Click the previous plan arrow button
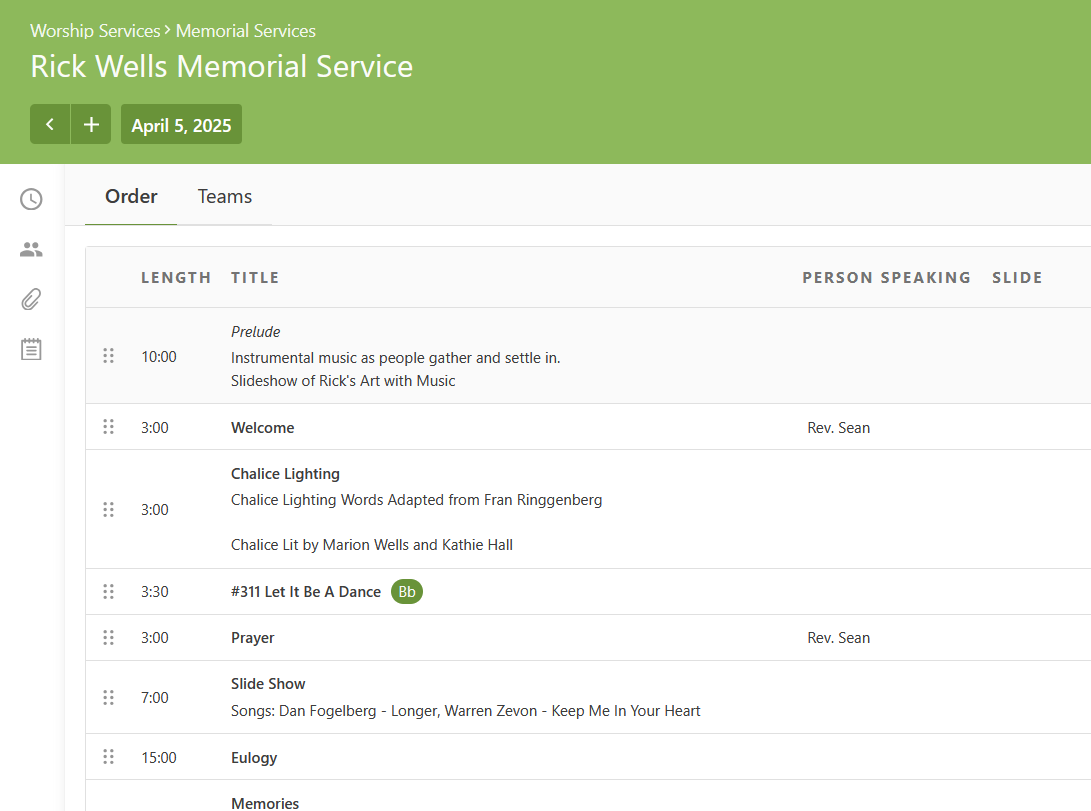This screenshot has height=811, width=1091. click(50, 125)
